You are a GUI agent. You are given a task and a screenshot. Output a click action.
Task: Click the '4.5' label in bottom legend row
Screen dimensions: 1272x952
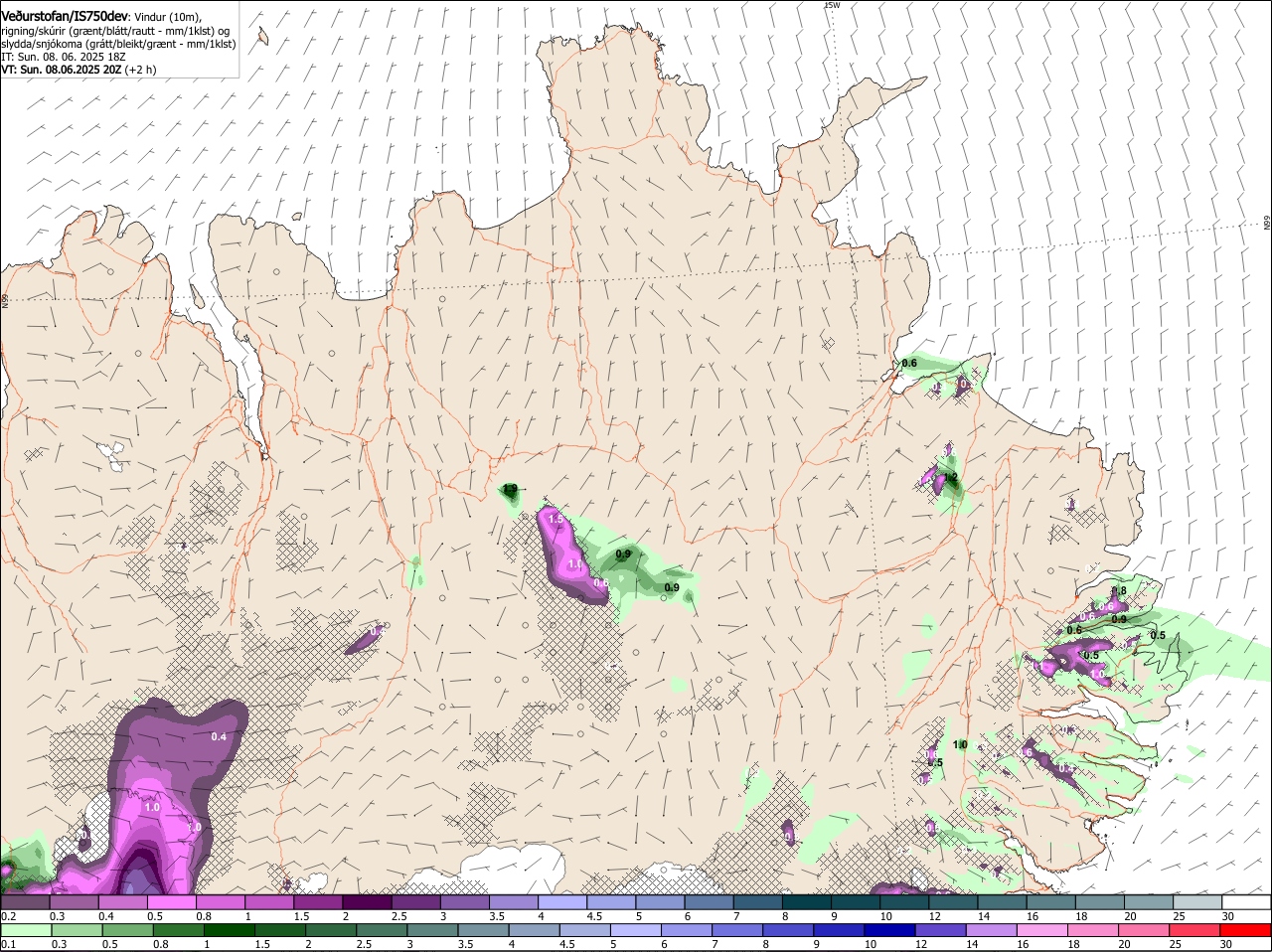(566, 944)
